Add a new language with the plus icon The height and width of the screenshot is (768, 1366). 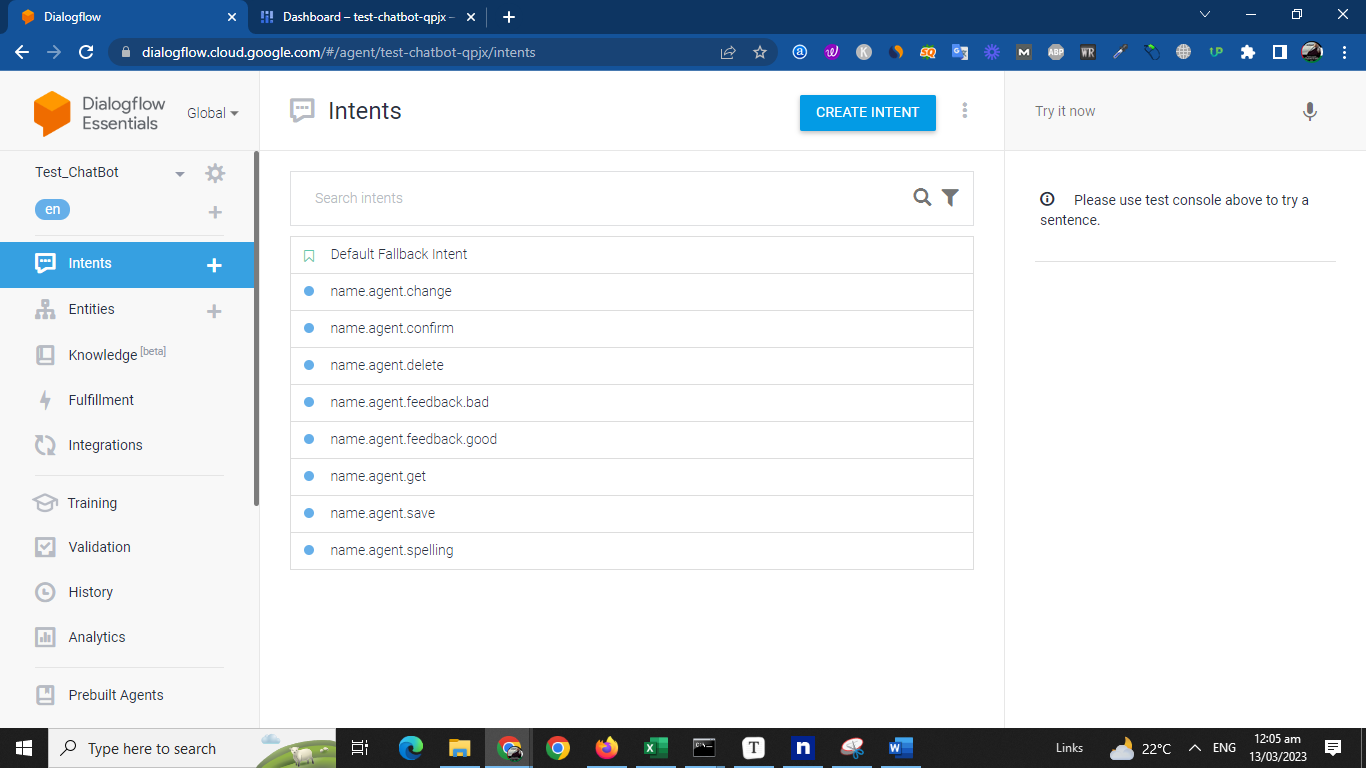(215, 212)
